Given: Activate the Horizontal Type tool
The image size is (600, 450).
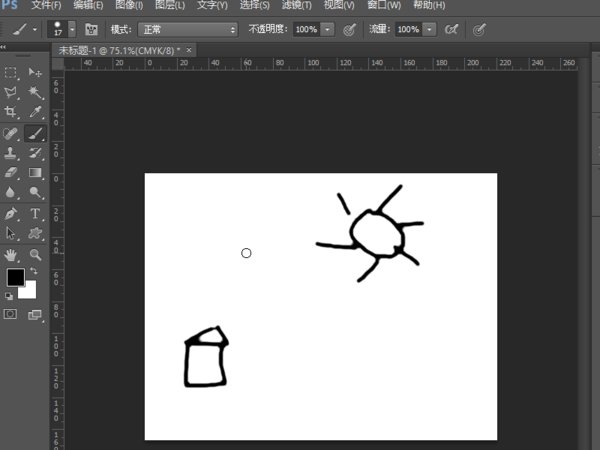Looking at the screenshot, I should coord(35,214).
